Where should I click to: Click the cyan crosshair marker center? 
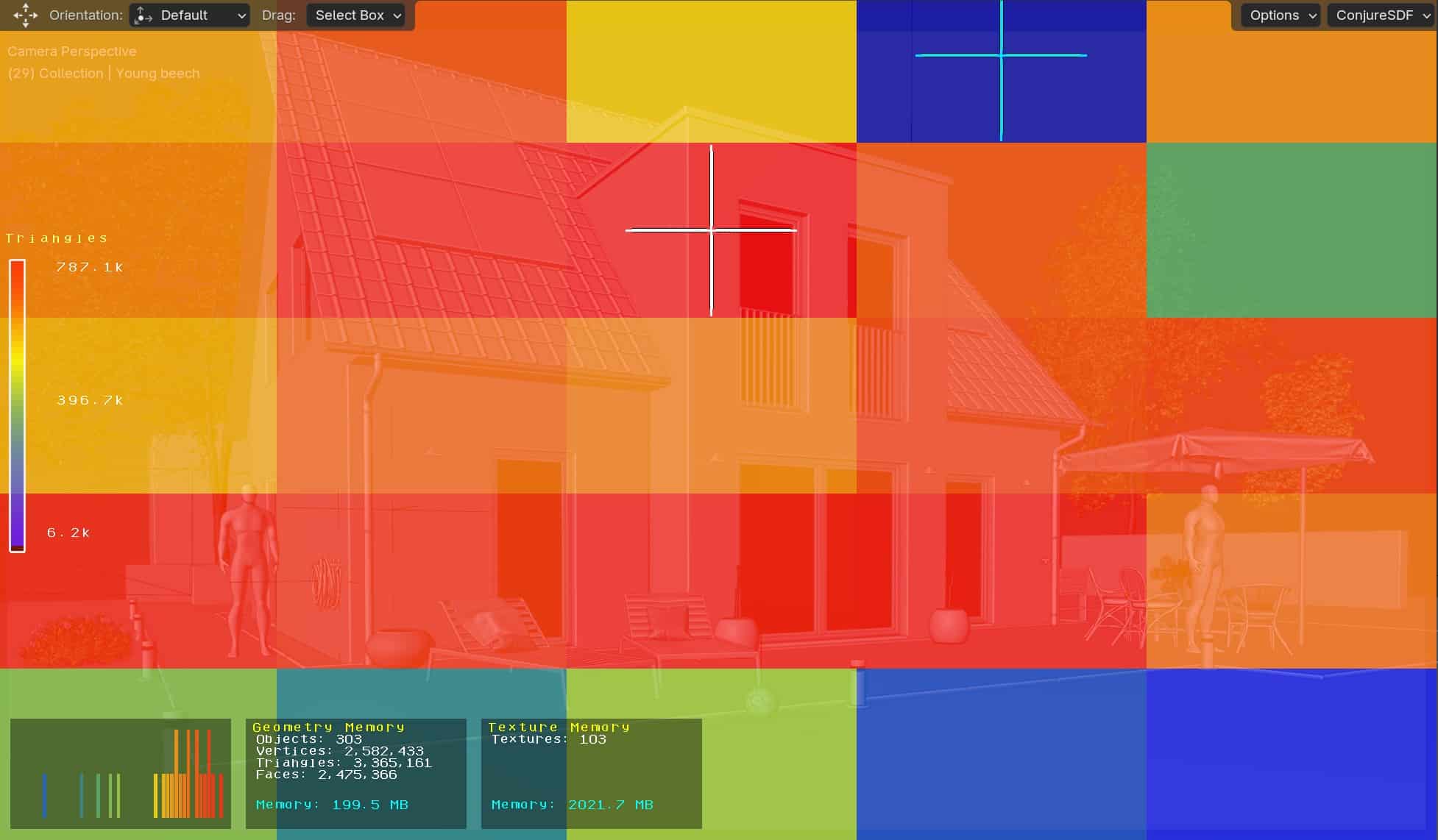coord(1001,55)
